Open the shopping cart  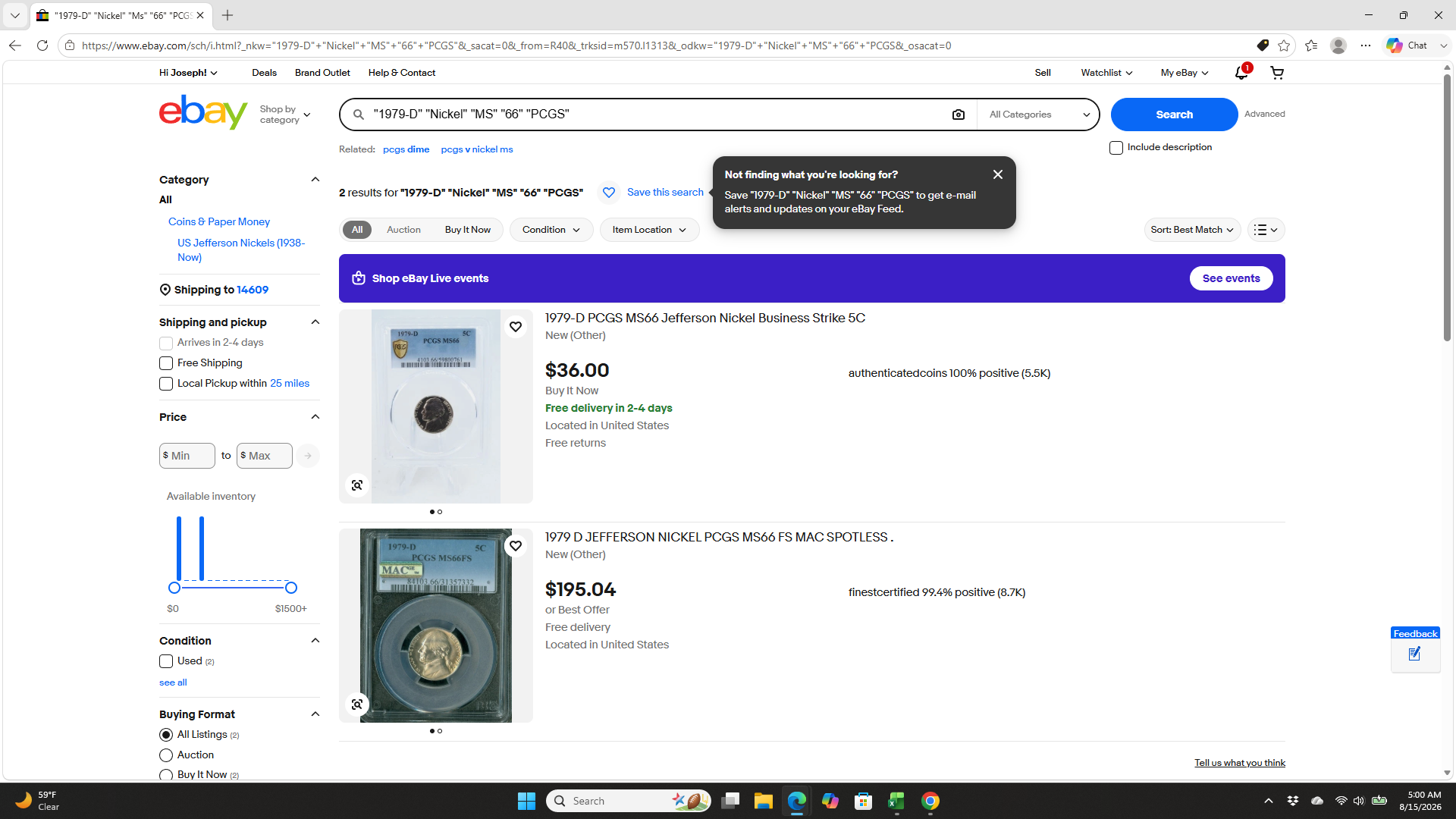click(1277, 73)
